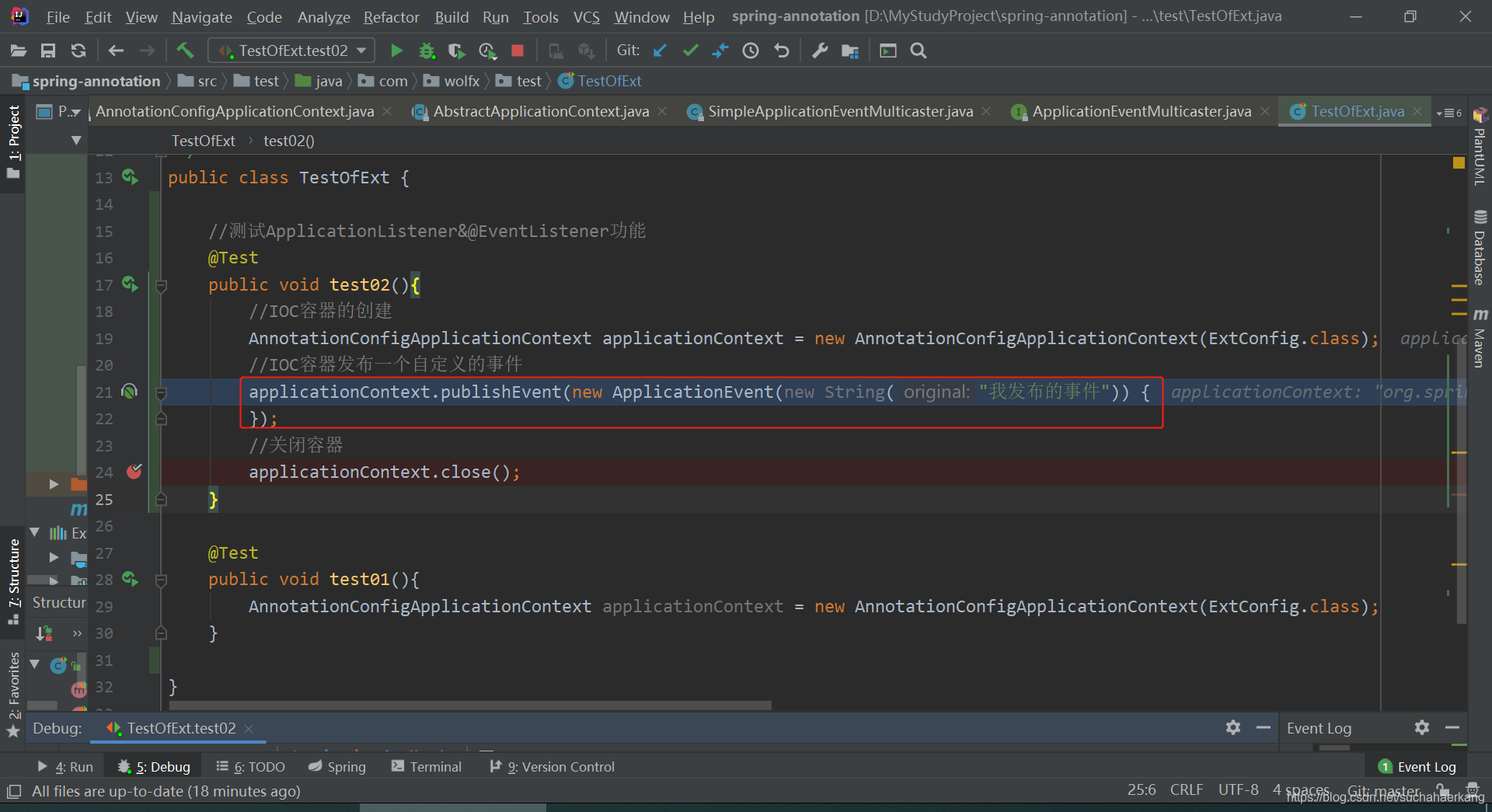Click the yellow inspection status indicator
This screenshot has width=1492, height=812.
click(1459, 162)
